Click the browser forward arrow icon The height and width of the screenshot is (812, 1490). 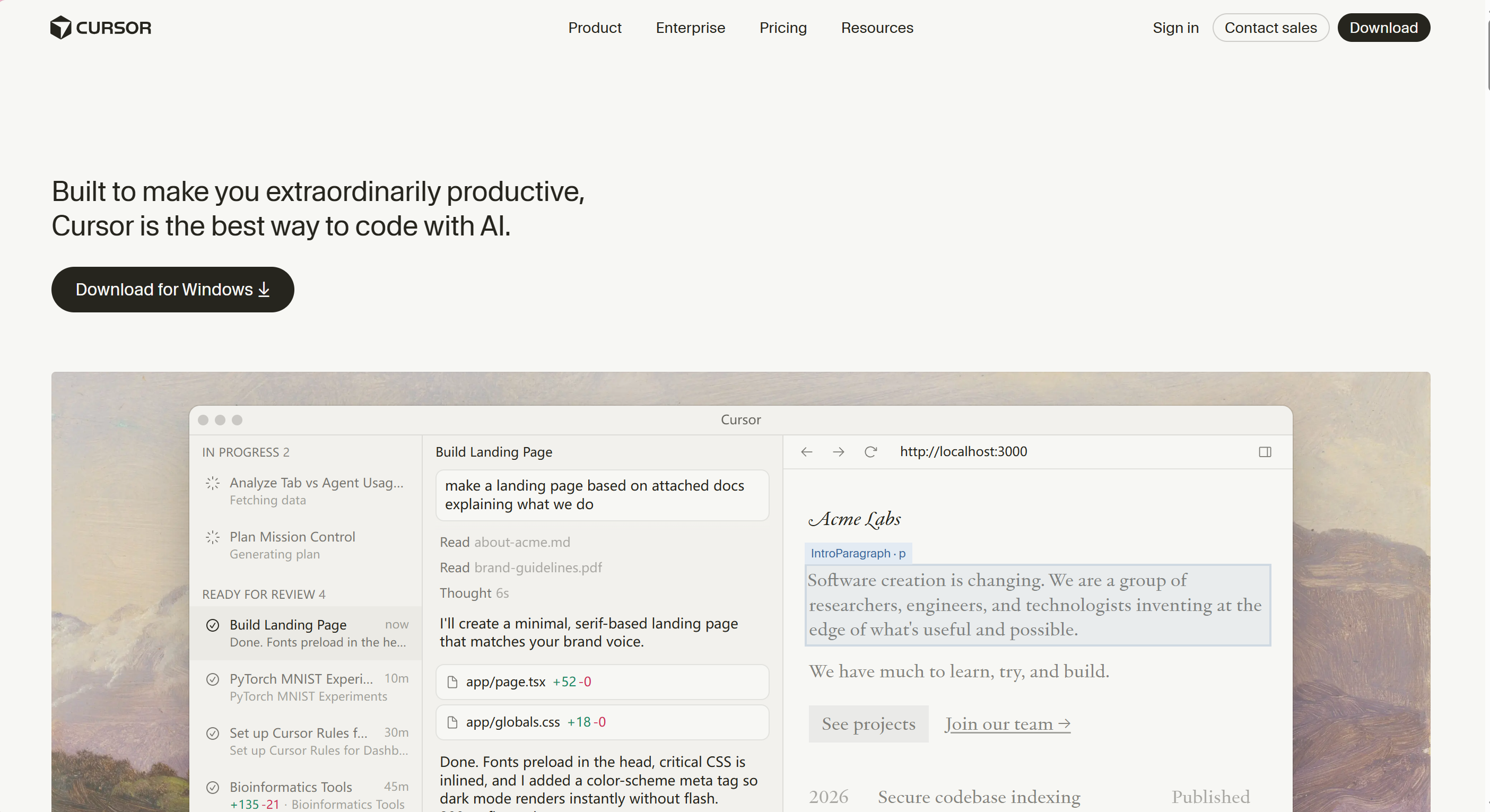point(838,452)
